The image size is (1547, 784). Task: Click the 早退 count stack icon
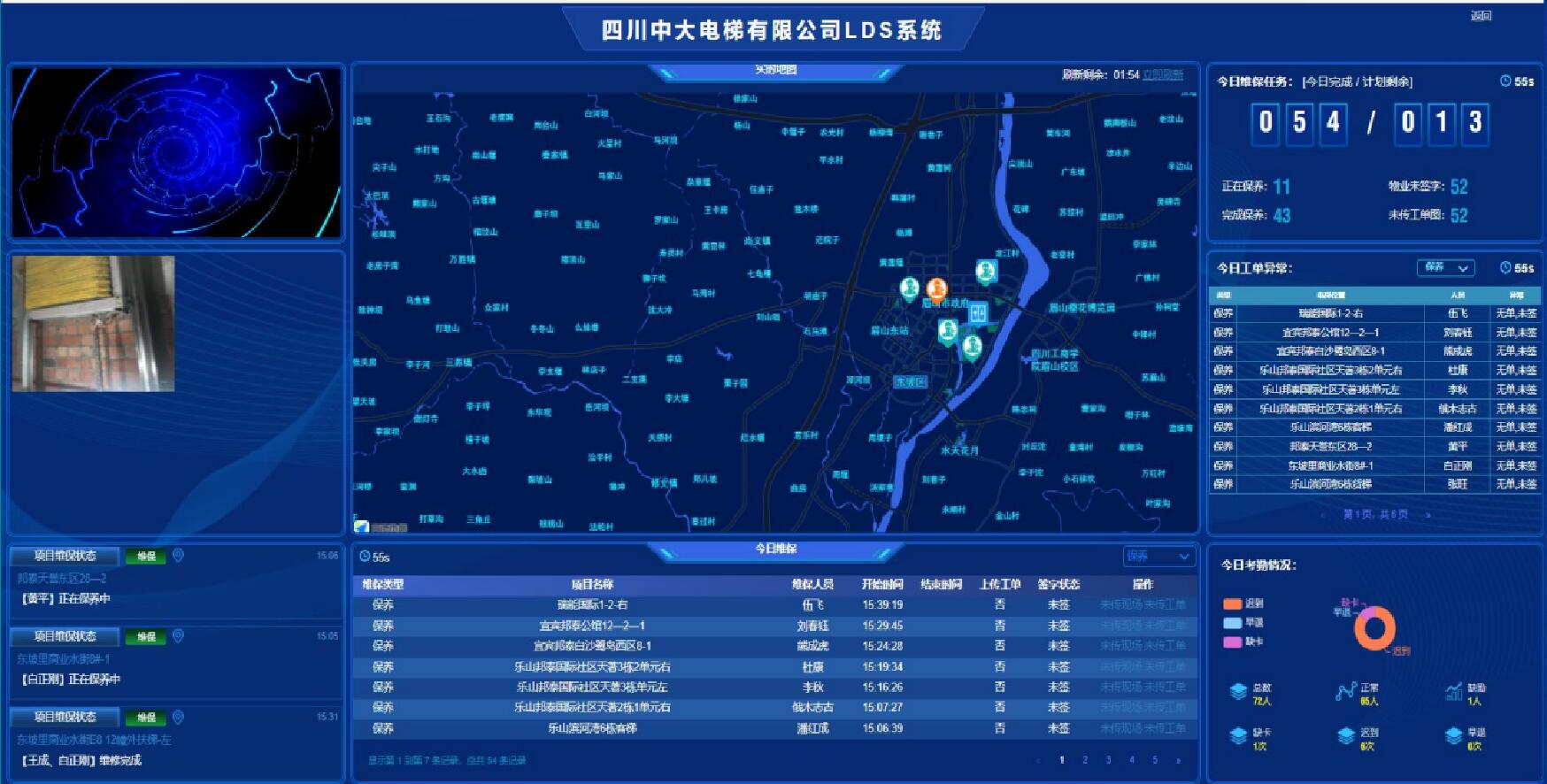click(x=1453, y=736)
